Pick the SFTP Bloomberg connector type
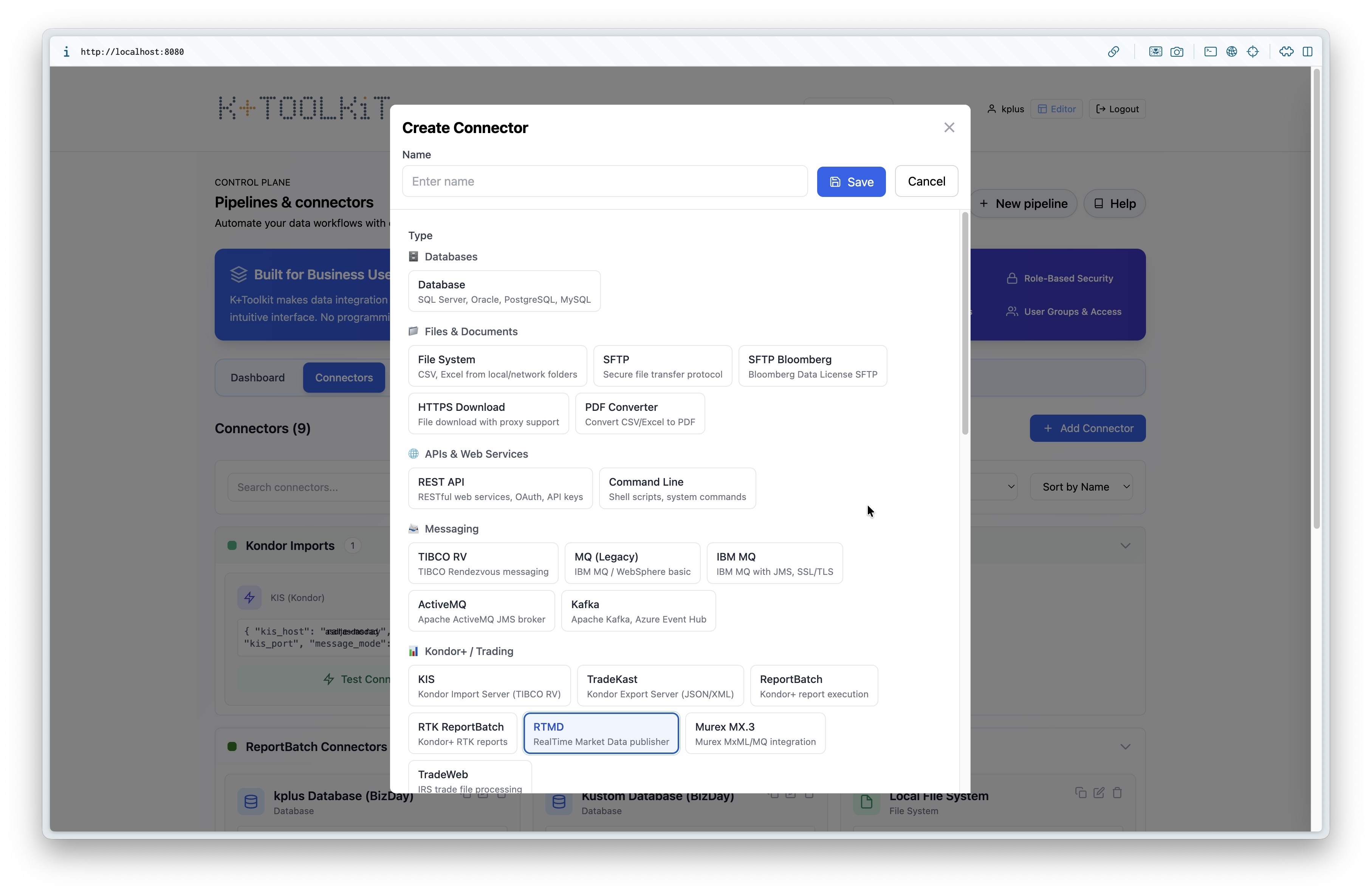Image resolution: width=1372 pixels, height=895 pixels. click(x=812, y=366)
